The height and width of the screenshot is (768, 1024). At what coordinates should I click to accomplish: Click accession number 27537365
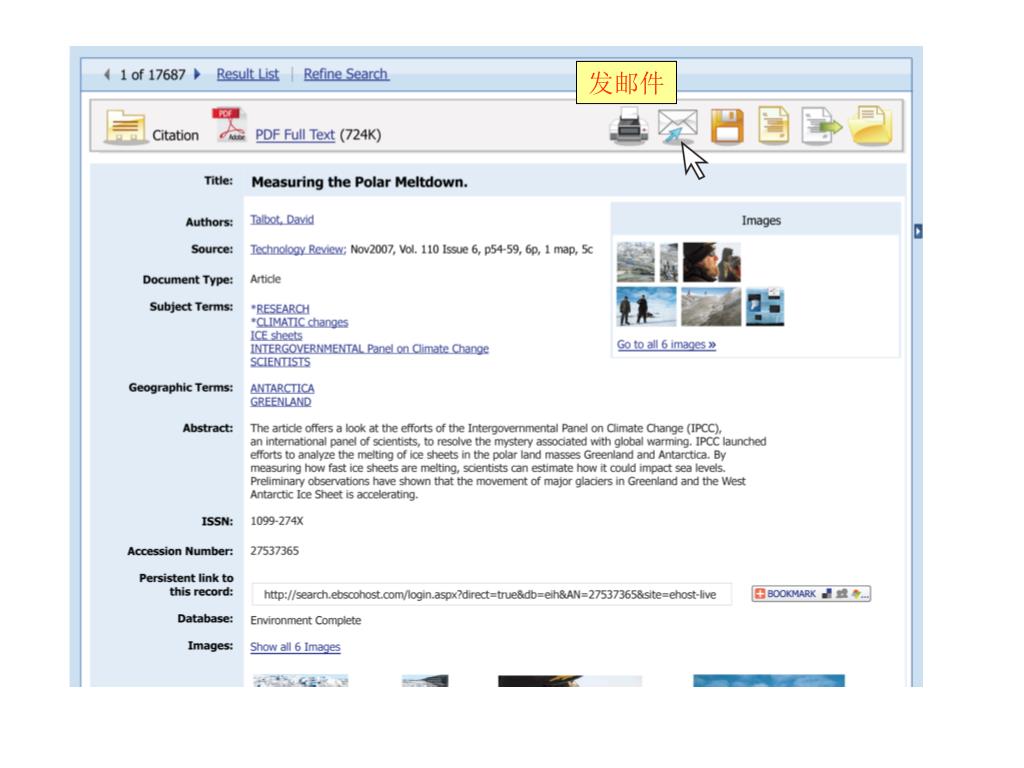click(274, 551)
